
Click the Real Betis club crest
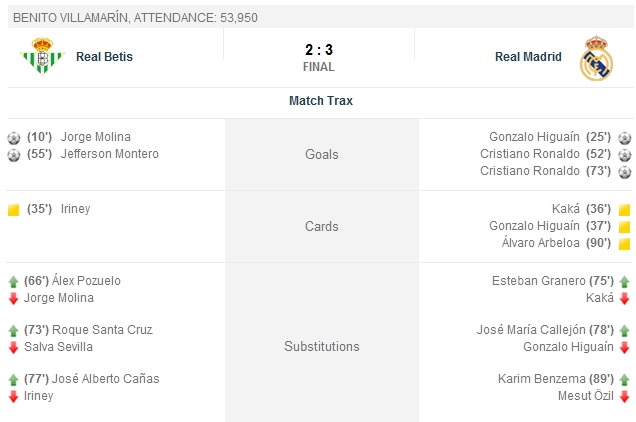41,57
